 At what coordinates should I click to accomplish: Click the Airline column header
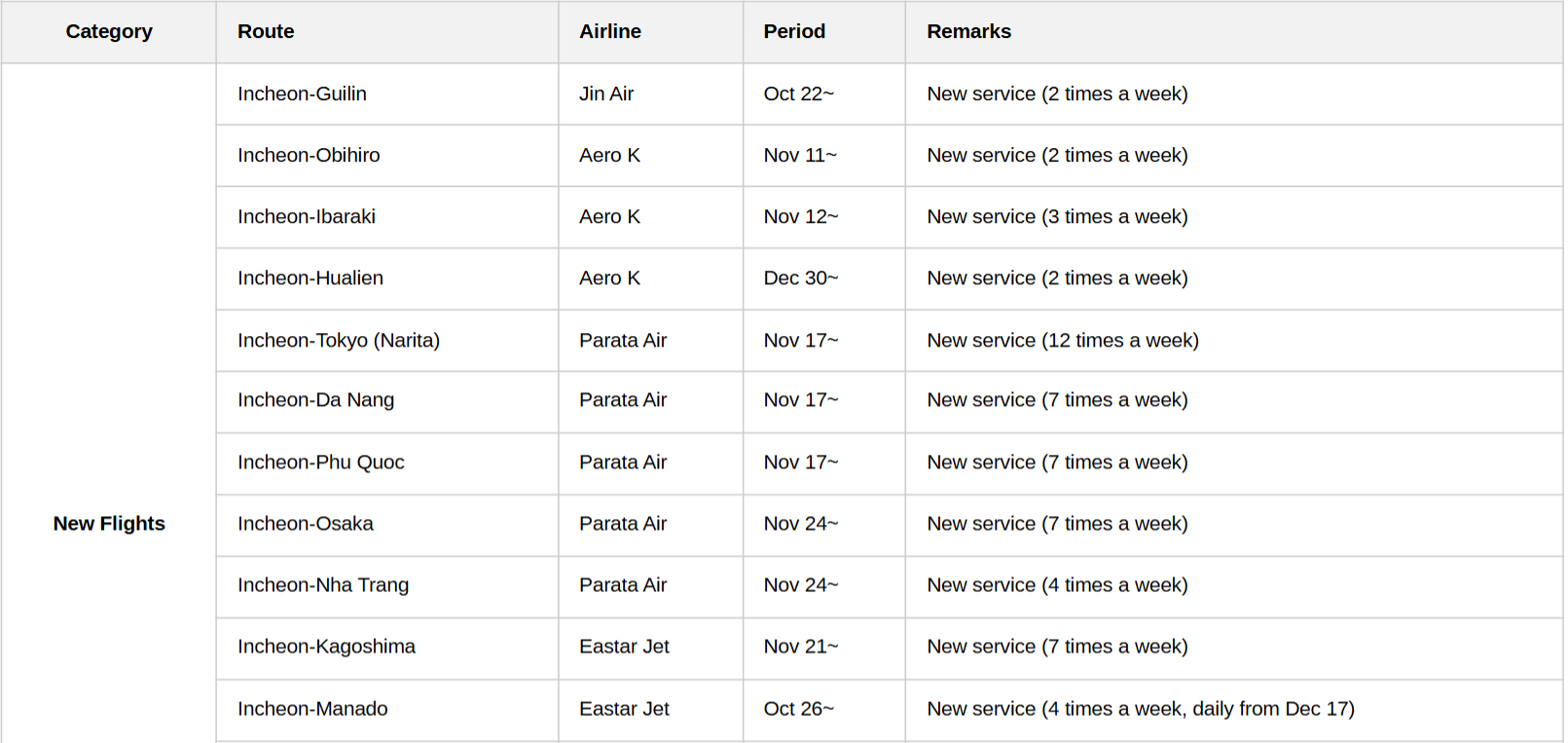(610, 31)
